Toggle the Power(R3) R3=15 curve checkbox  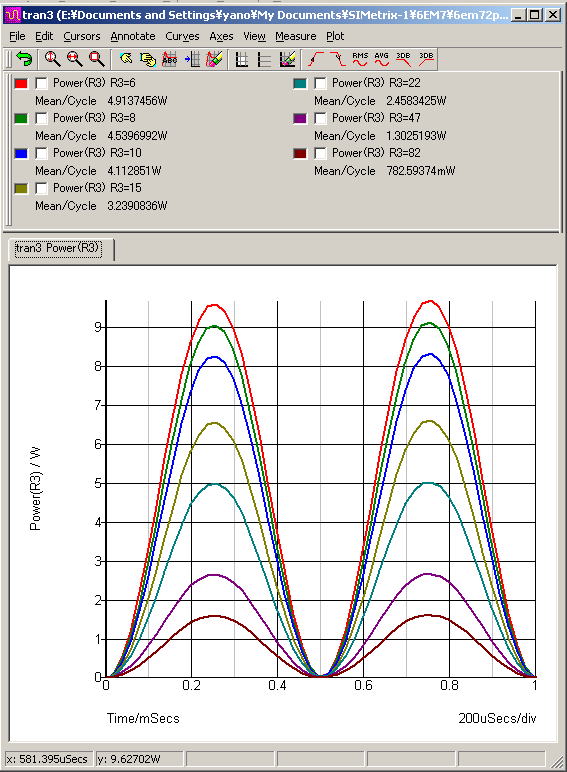coord(41,188)
